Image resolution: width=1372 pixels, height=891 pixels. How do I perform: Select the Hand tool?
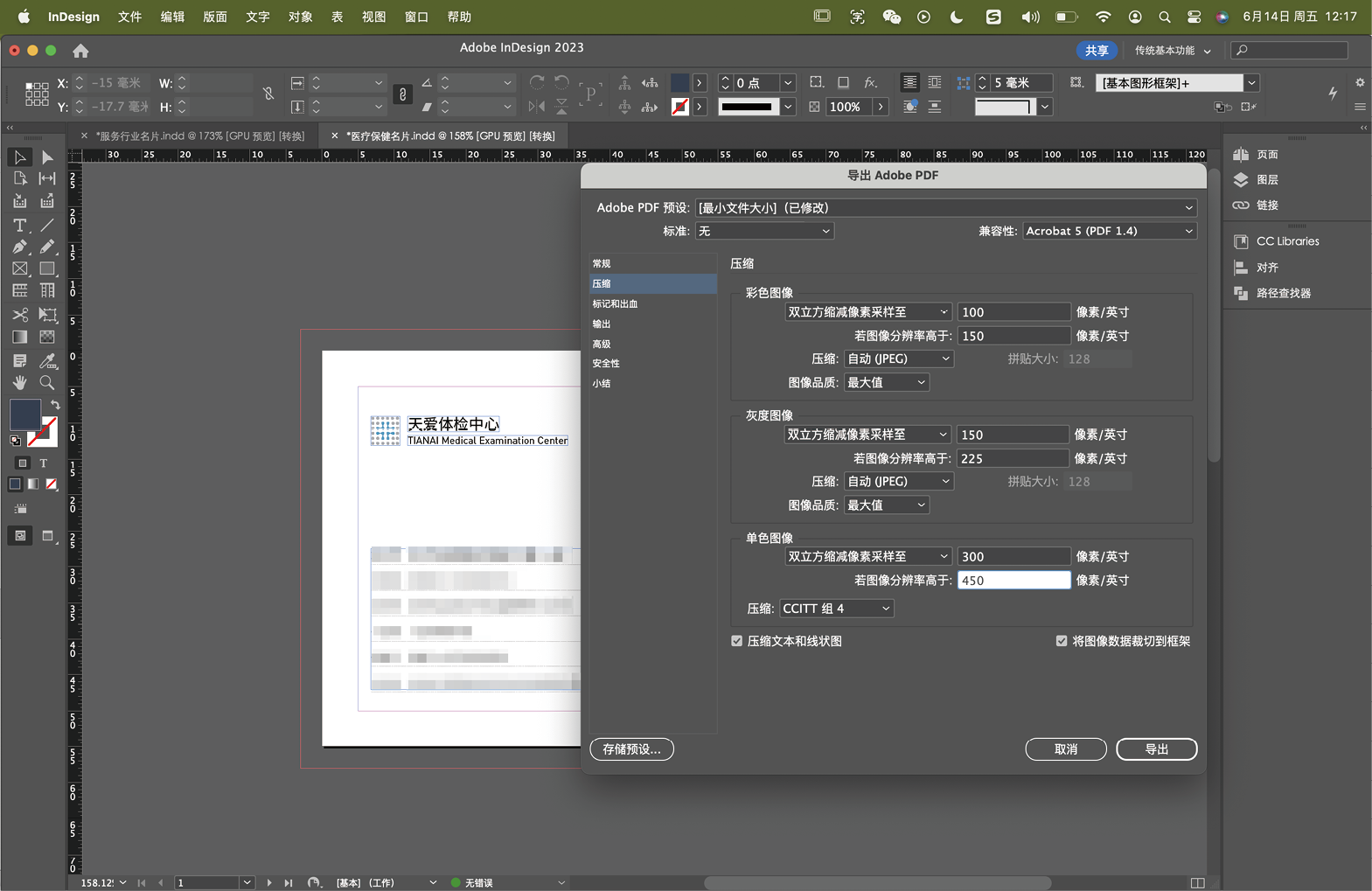[19, 383]
